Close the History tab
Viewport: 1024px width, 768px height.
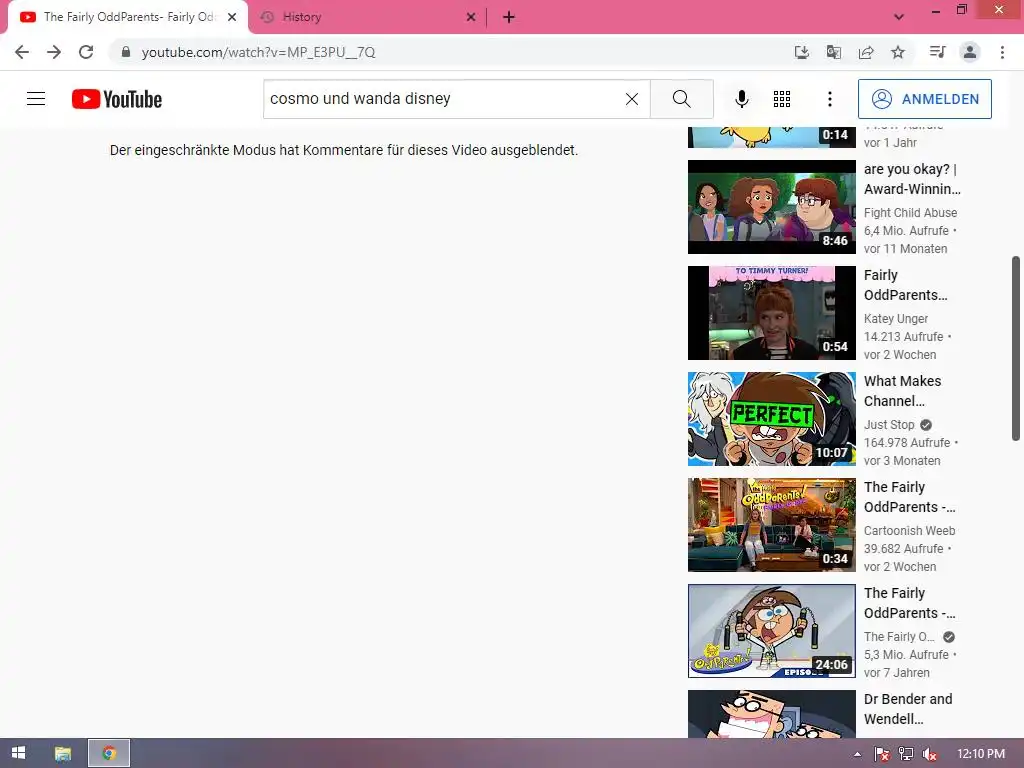[471, 17]
